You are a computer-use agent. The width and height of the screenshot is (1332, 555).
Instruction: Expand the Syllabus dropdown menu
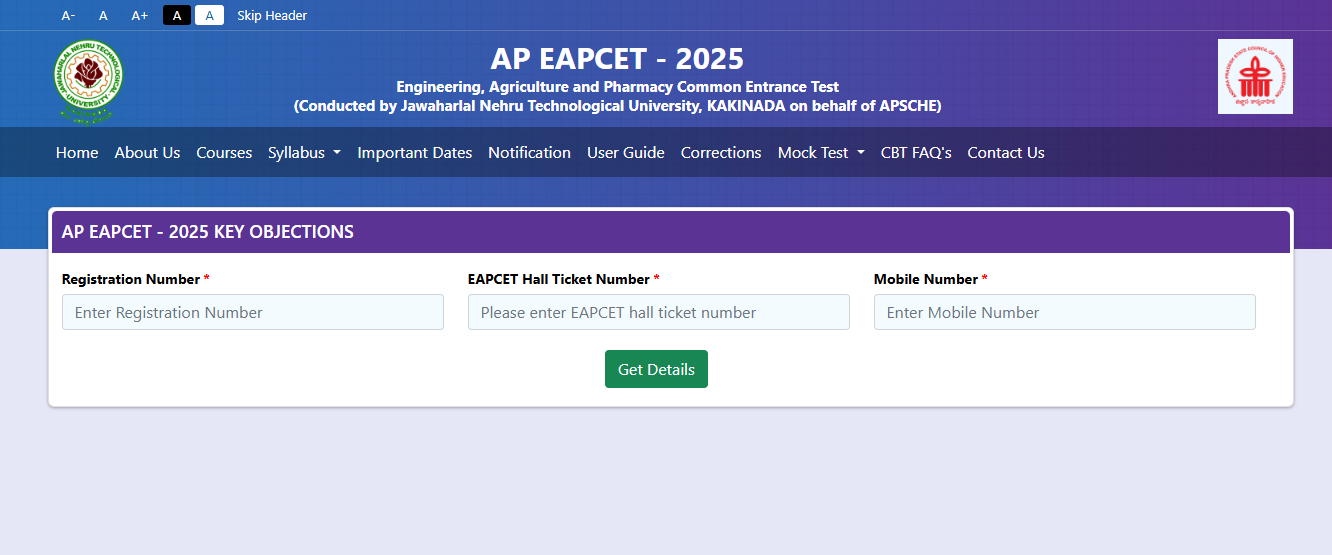(304, 153)
